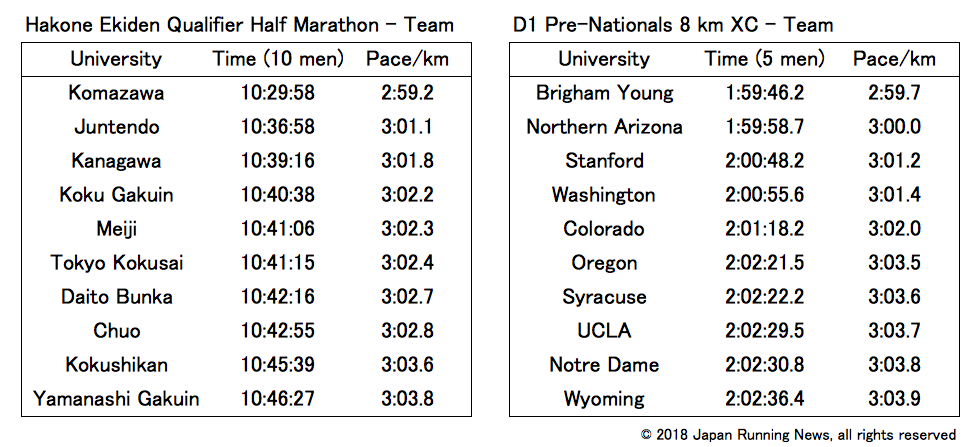Select the Kanagawa row label
This screenshot has width=975, height=447.
116,161
